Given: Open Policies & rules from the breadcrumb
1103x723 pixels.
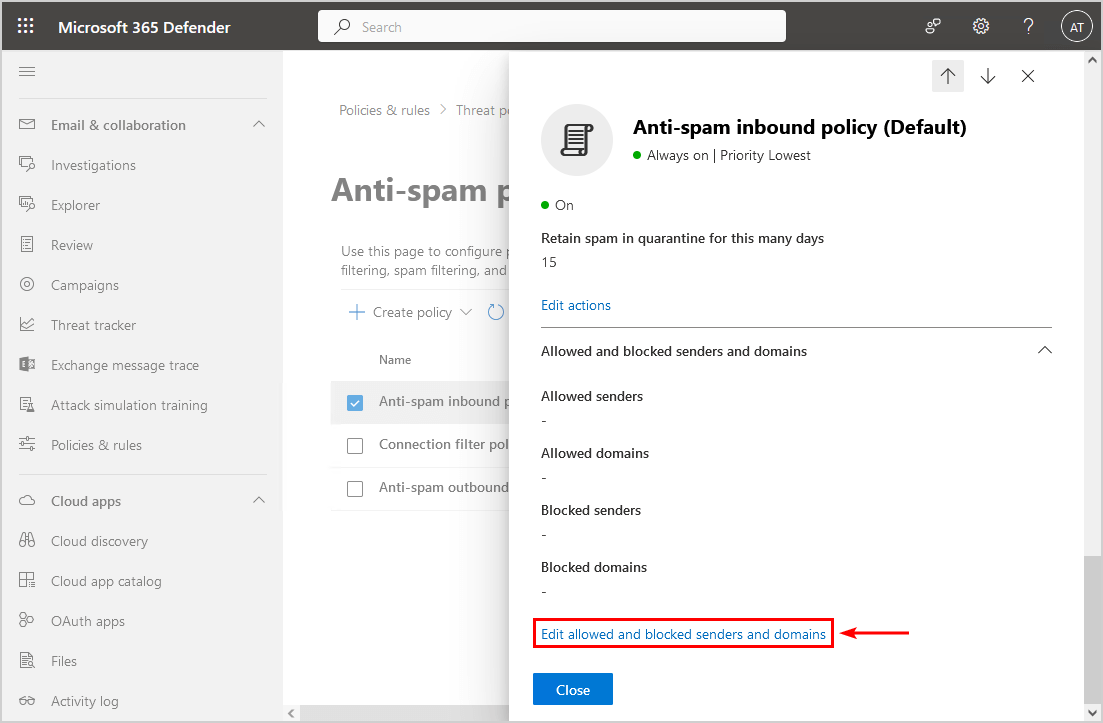Looking at the screenshot, I should pos(385,110).
